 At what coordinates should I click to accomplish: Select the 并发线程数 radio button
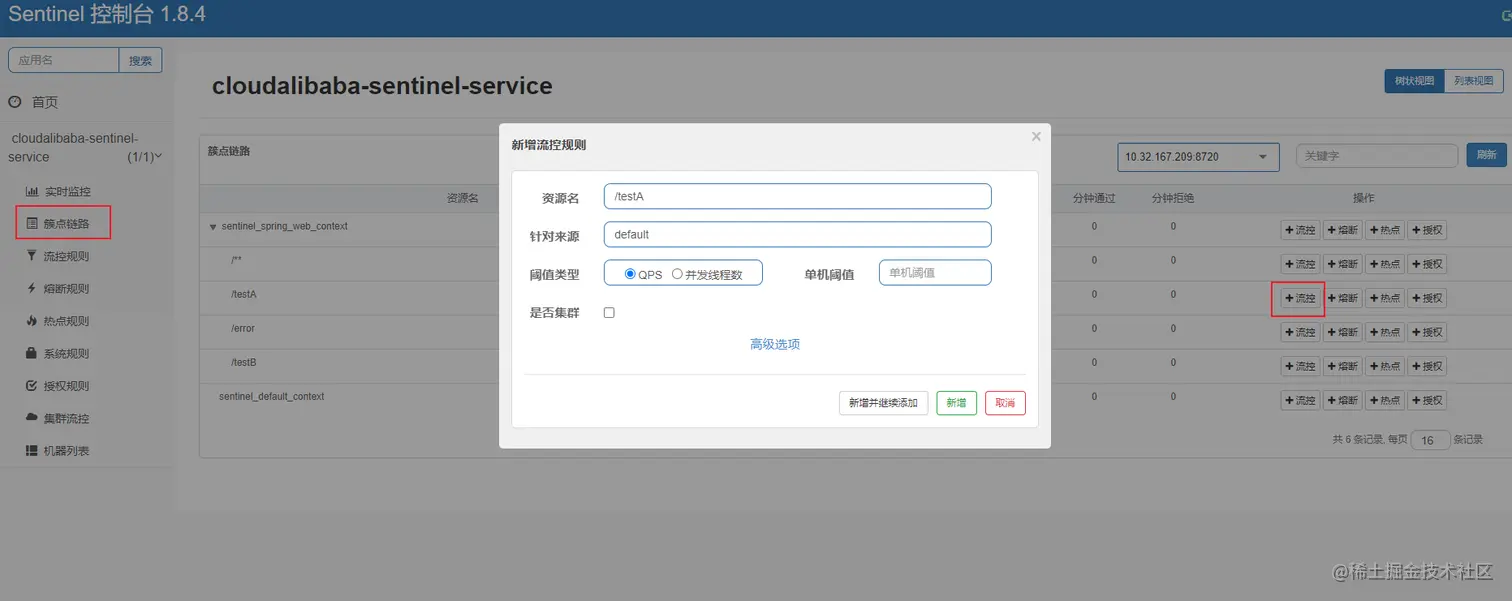point(677,273)
